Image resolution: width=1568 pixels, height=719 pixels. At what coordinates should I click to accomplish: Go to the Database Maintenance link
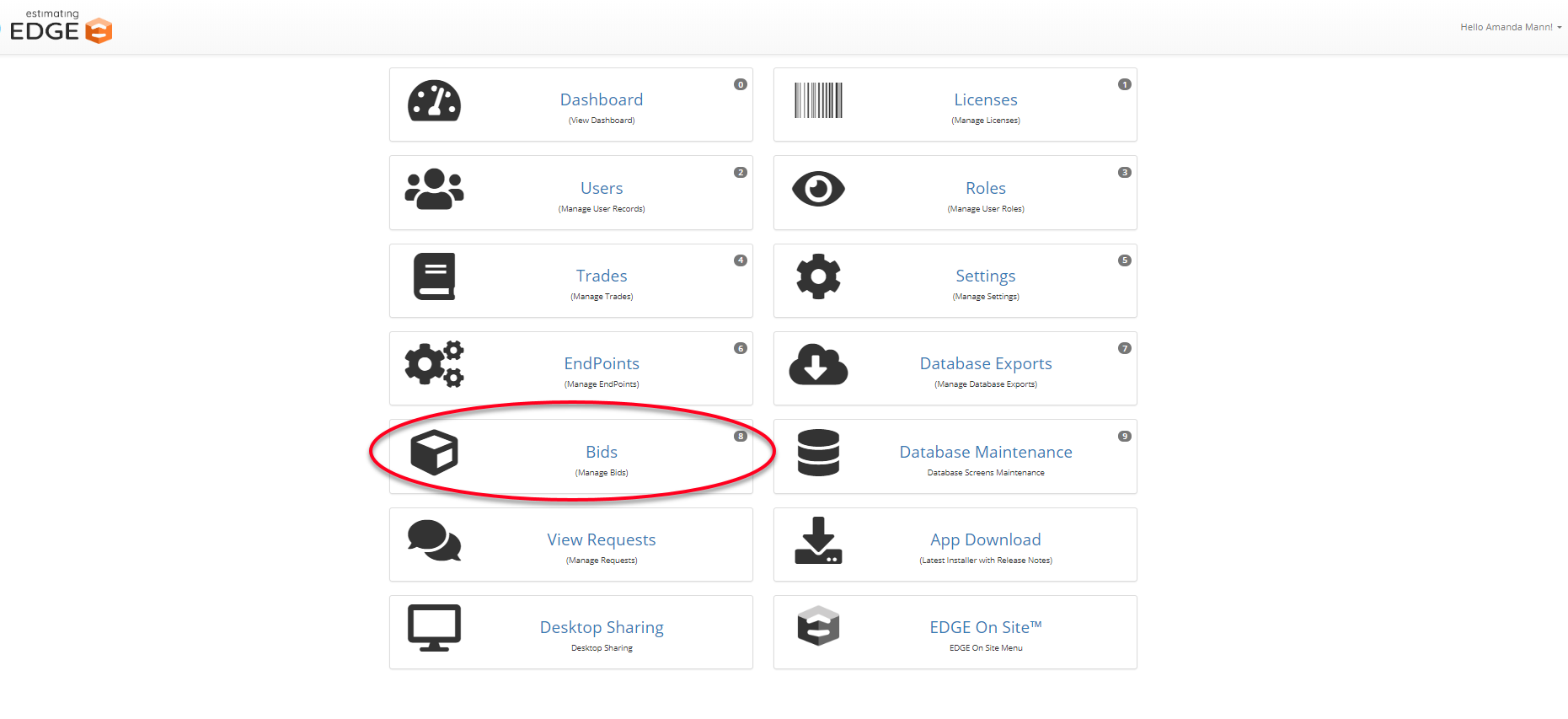985,452
